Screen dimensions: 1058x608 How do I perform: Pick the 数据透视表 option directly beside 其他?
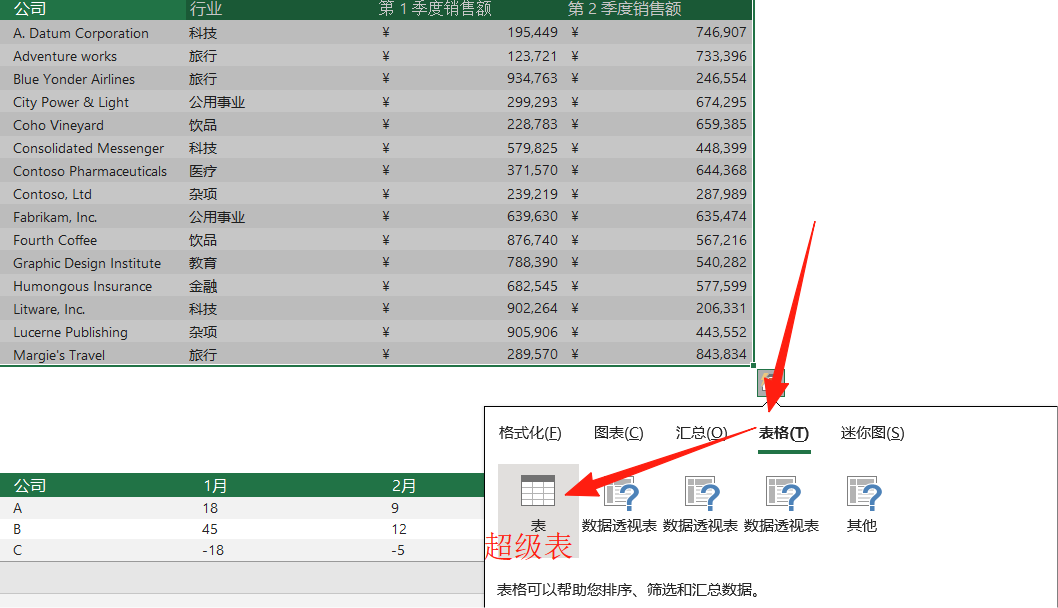[x=781, y=502]
